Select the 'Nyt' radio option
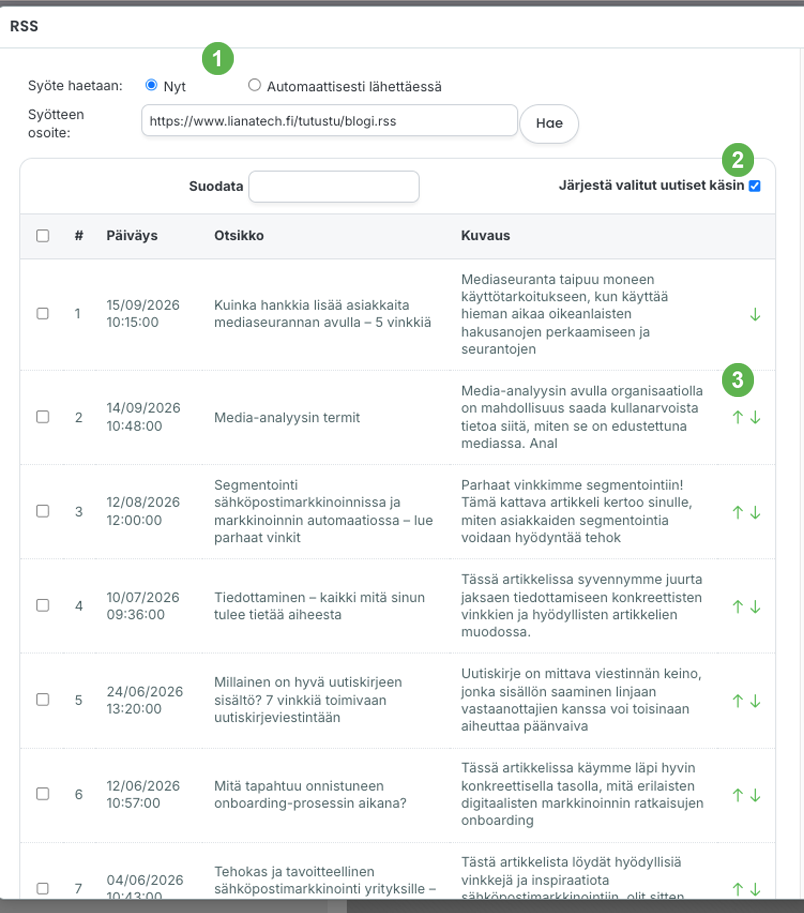Image resolution: width=804 pixels, height=913 pixels. (151, 85)
